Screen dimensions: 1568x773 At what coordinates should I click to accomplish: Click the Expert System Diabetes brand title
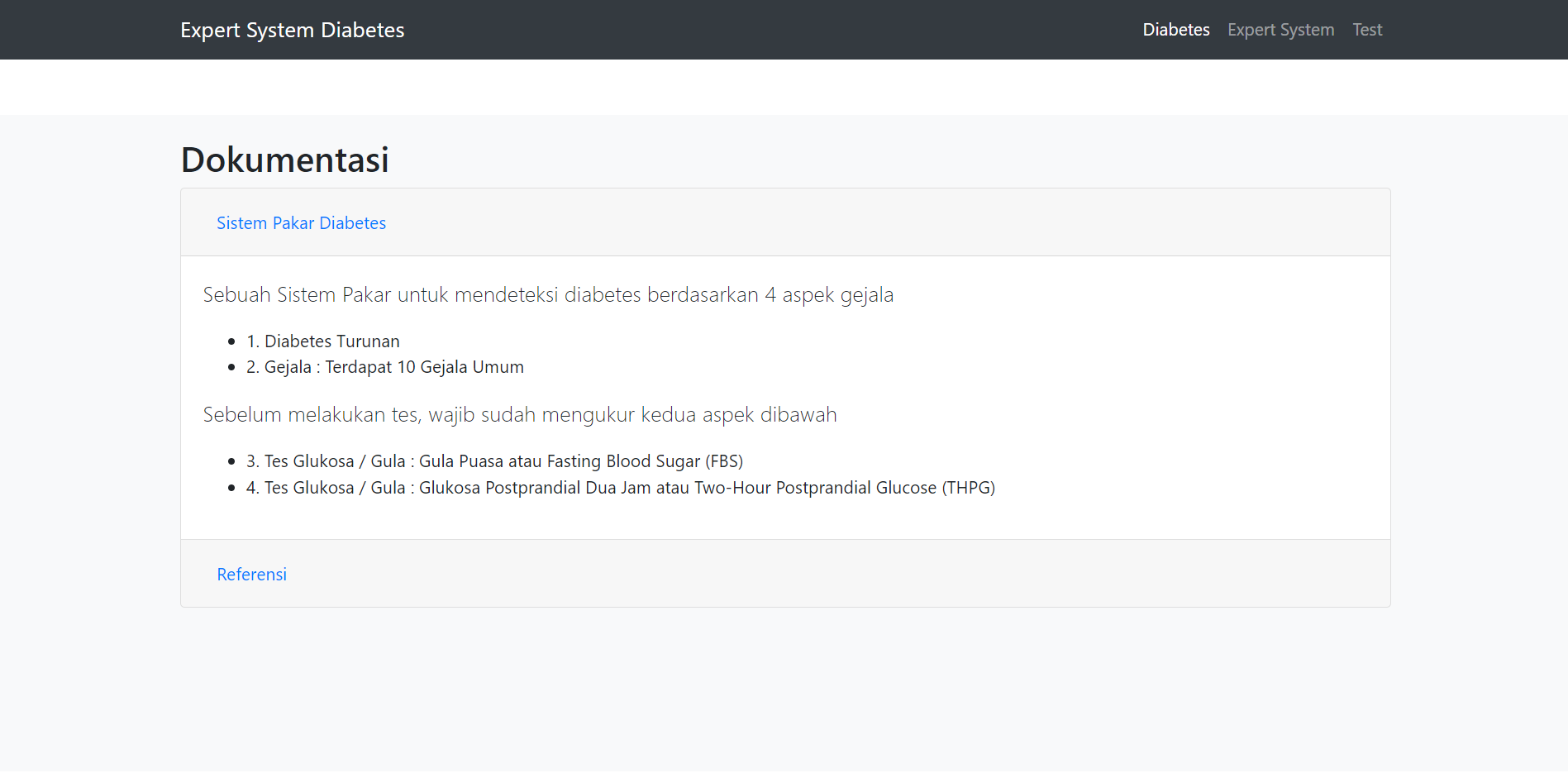point(292,30)
